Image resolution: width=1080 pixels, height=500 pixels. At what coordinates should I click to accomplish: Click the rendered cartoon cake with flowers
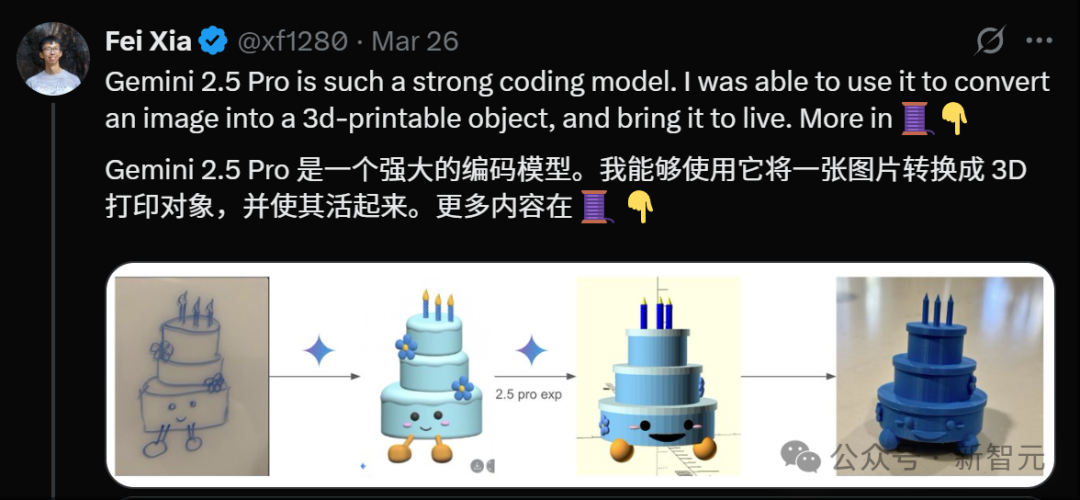(431, 376)
